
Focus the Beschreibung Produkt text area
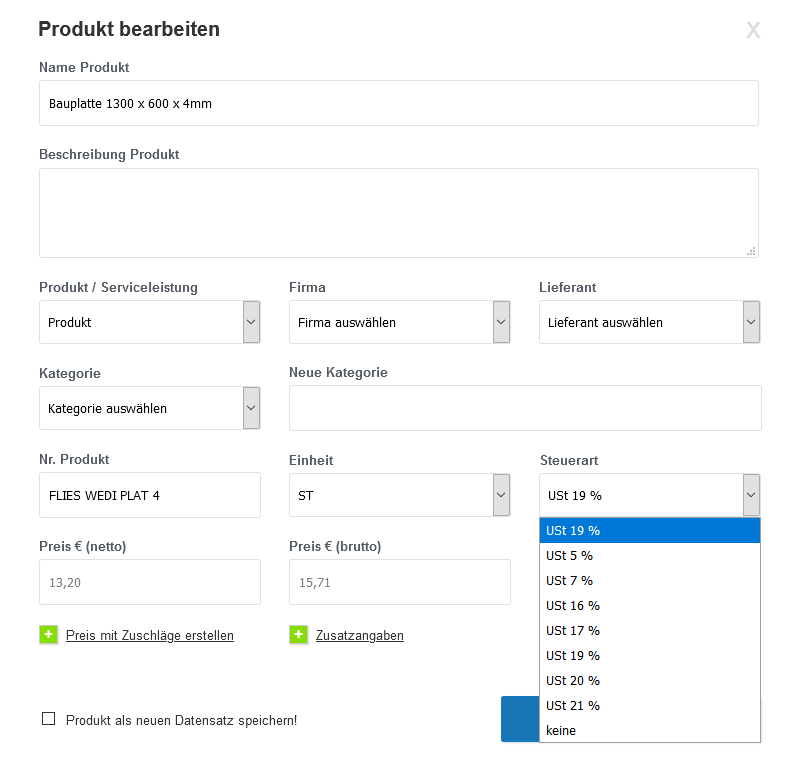coord(399,213)
